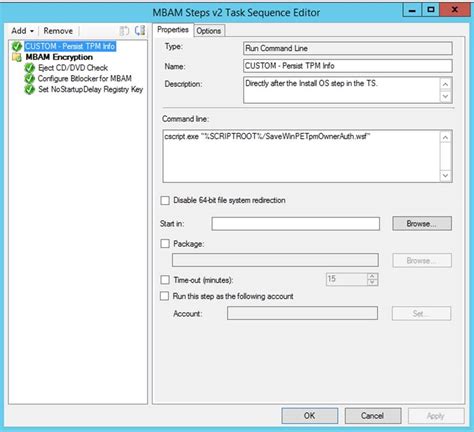The height and width of the screenshot is (432, 474).
Task: Open the Add dropdown menu
Action: click(x=22, y=31)
